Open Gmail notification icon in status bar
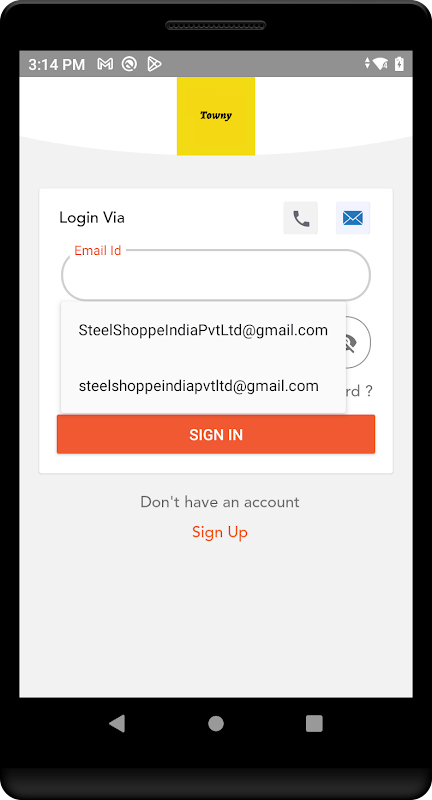Image resolution: width=432 pixels, height=800 pixels. click(x=105, y=64)
